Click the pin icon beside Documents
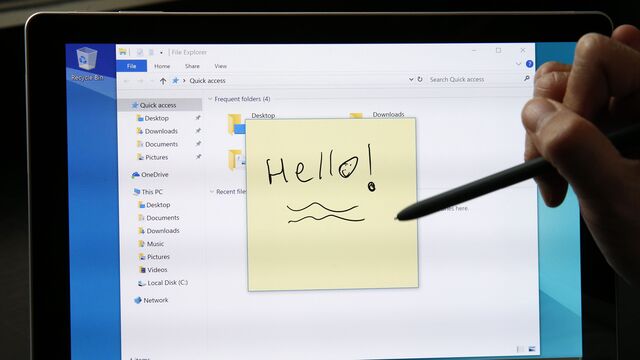Screen dimensions: 640x360 pos(198,144)
